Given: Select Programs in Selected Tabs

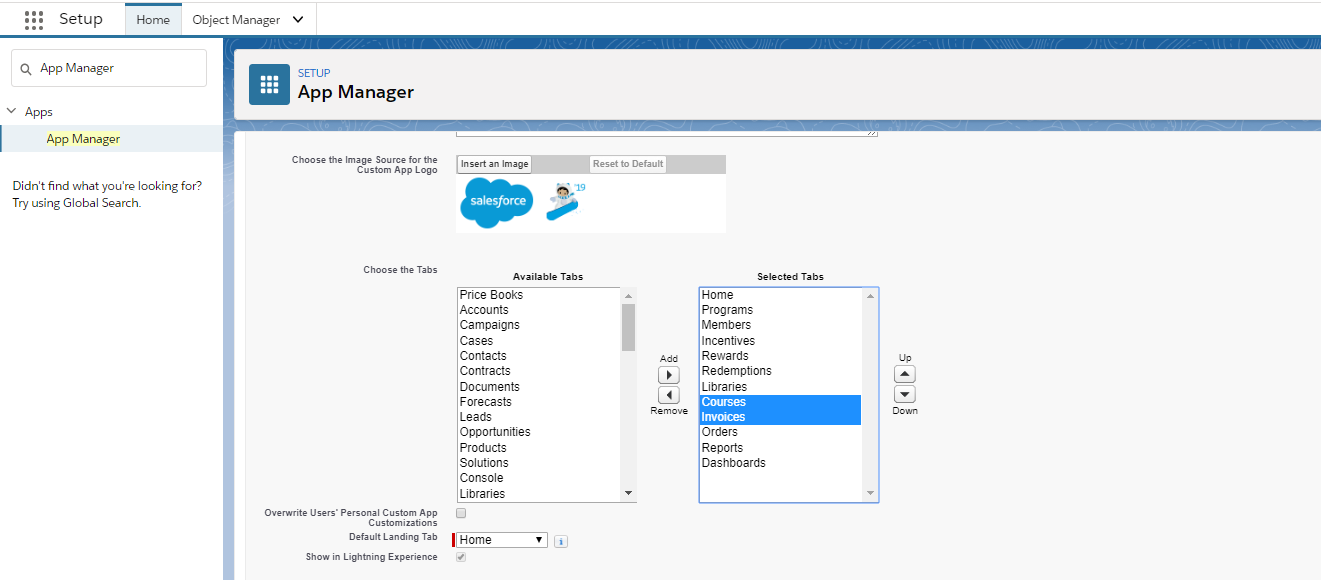Looking at the screenshot, I should (x=781, y=310).
